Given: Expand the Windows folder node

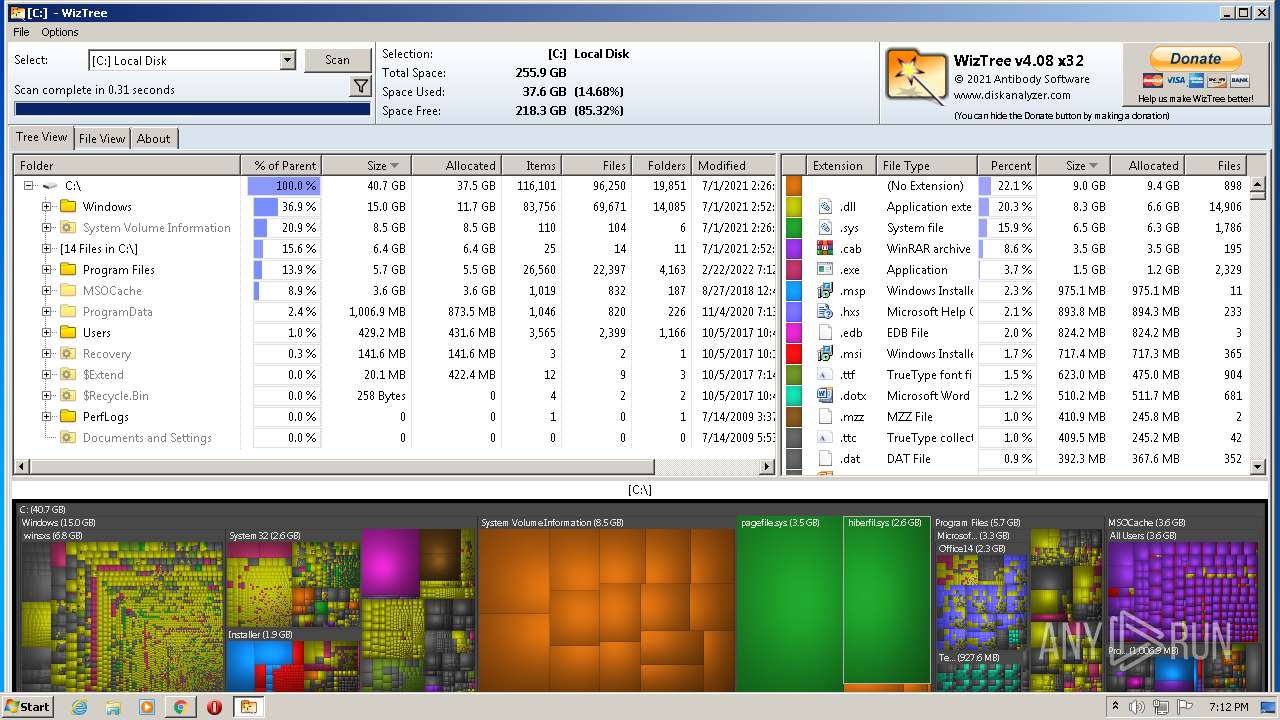Looking at the screenshot, I should point(47,207).
